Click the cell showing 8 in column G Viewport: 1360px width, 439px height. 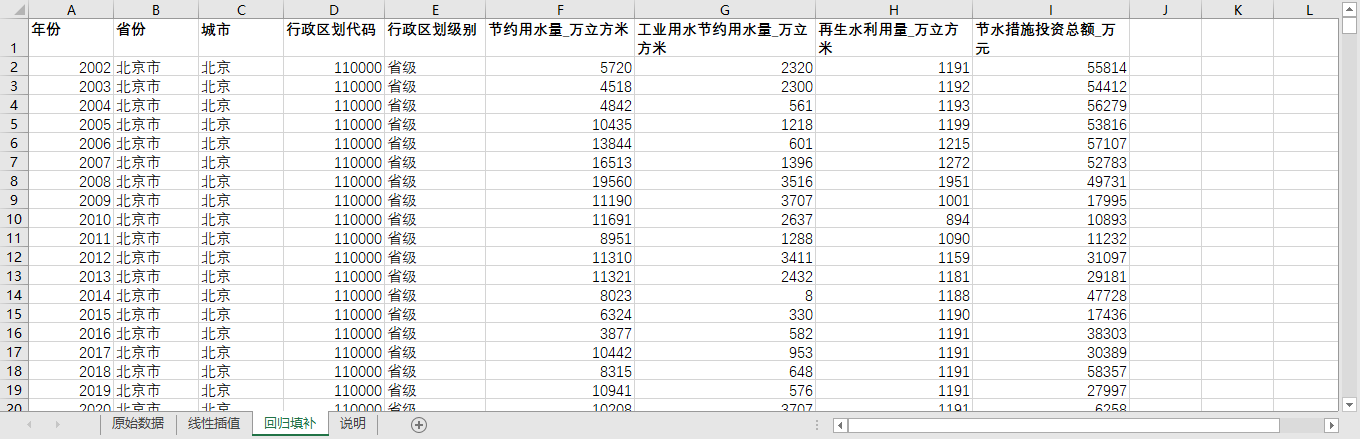tap(725, 296)
